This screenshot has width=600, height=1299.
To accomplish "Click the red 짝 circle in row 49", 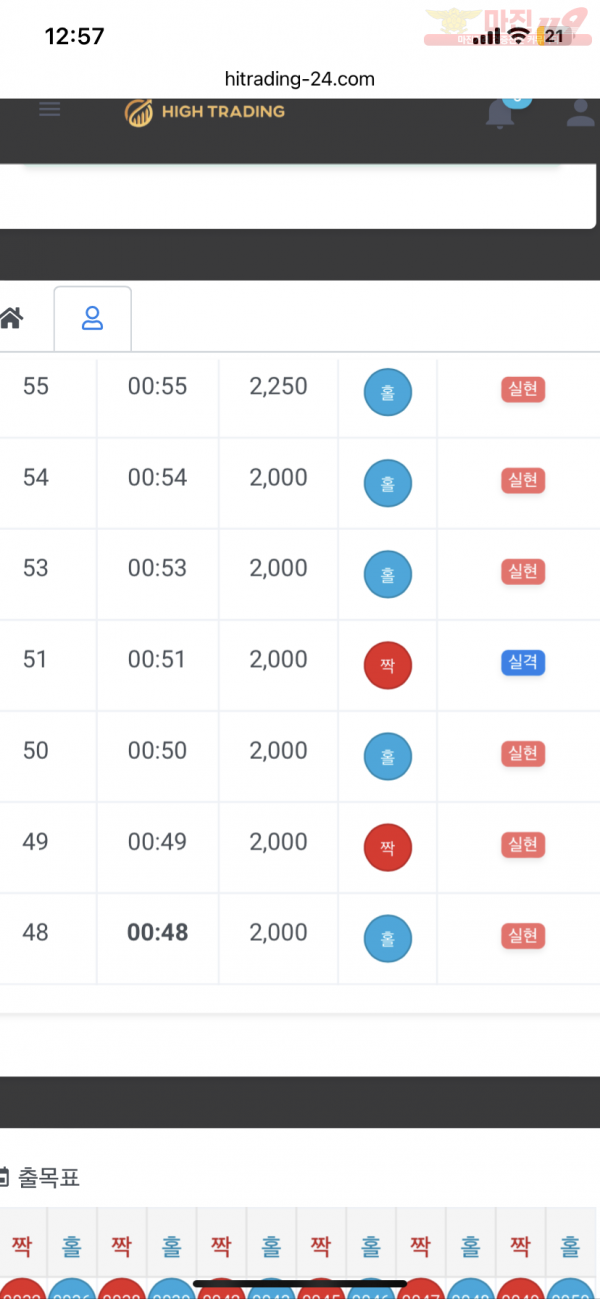I will tap(388, 848).
